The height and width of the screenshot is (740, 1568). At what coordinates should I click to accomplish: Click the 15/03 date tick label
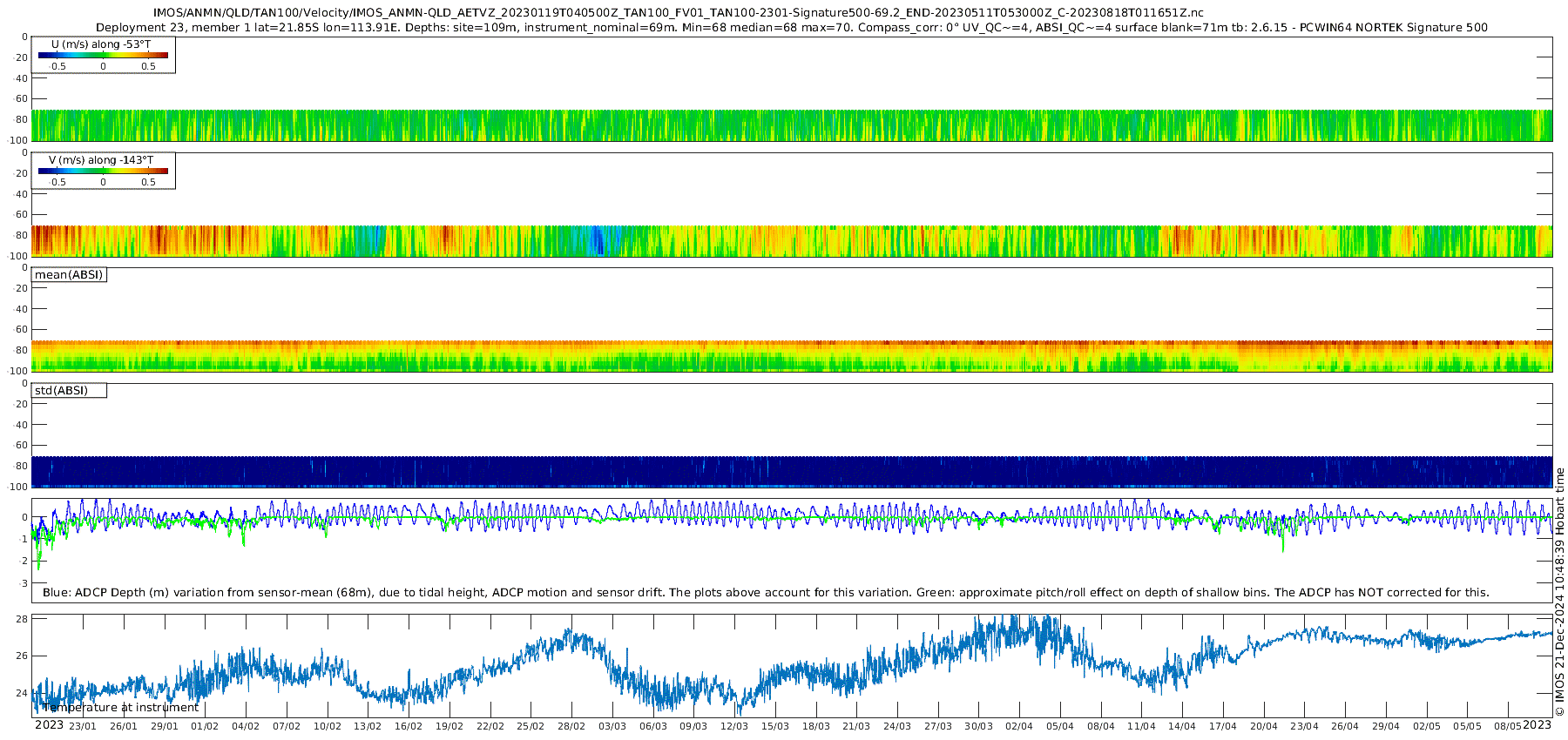(x=775, y=726)
